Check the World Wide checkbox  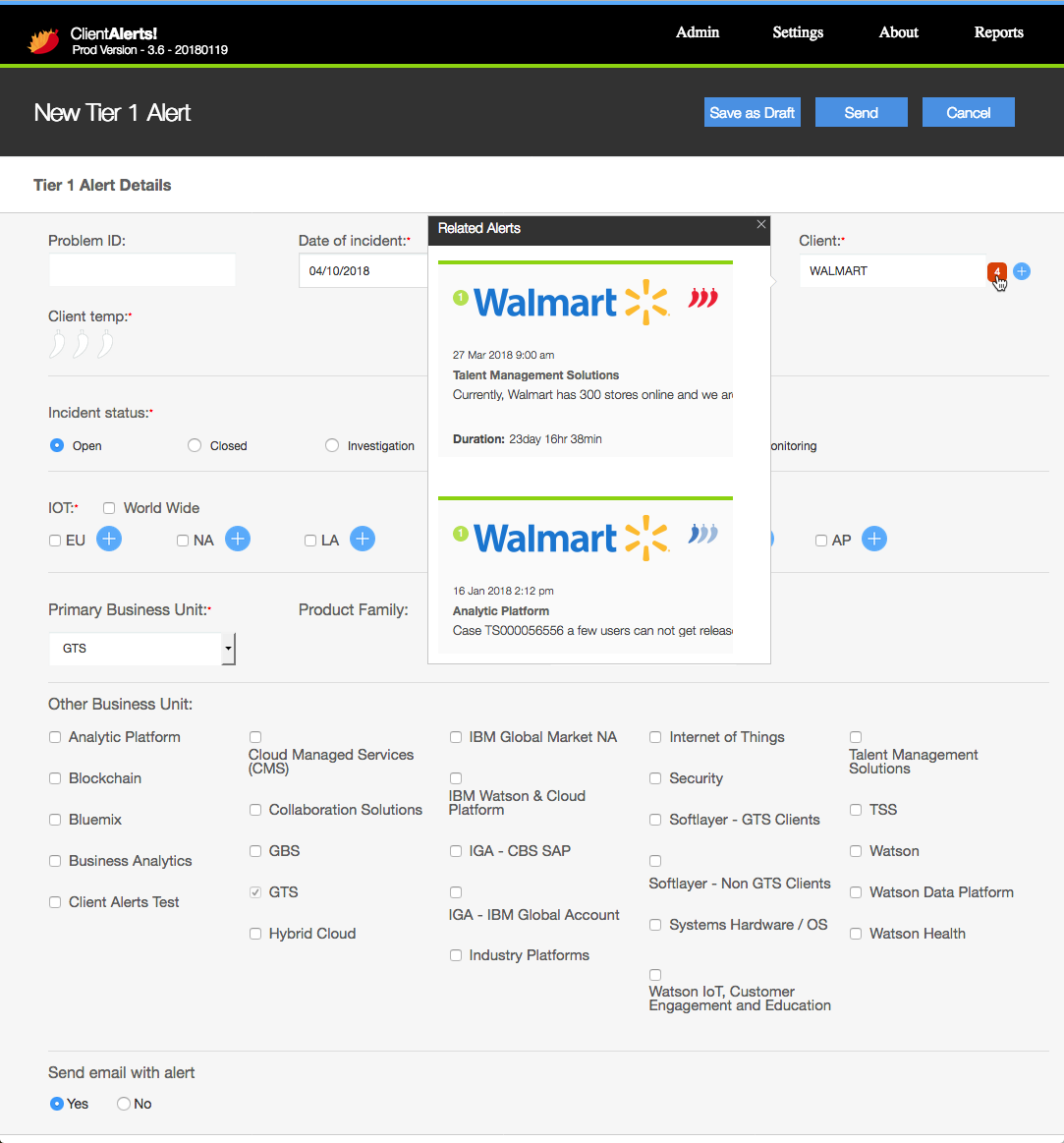click(x=109, y=508)
